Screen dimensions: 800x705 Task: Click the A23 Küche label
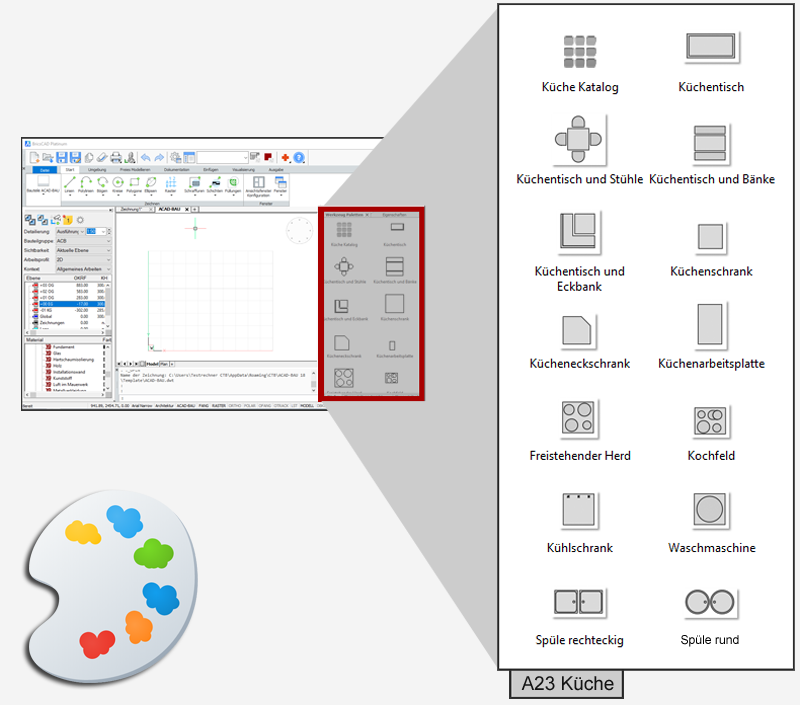point(566,685)
